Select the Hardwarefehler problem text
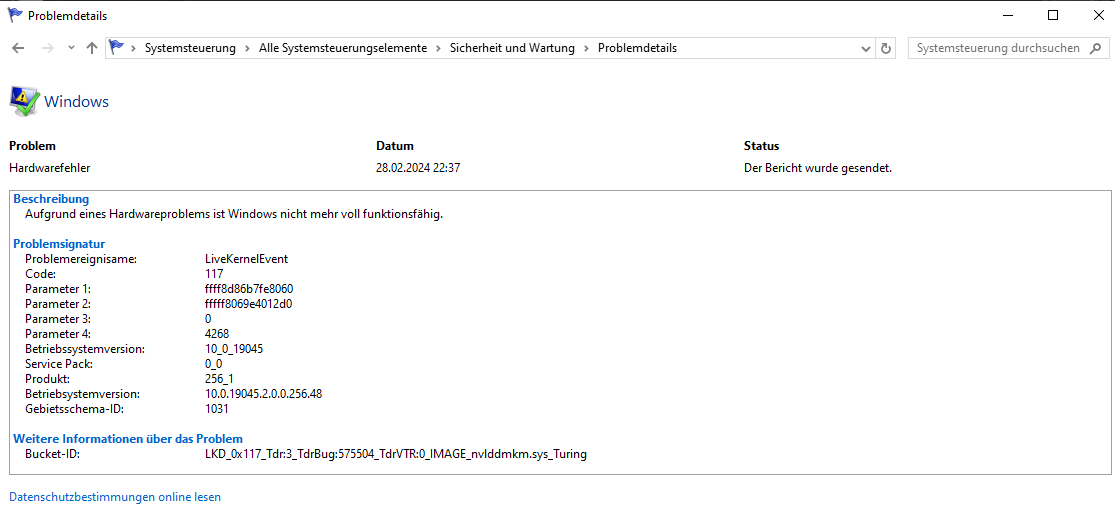This screenshot has width=1115, height=514. click(x=49, y=168)
